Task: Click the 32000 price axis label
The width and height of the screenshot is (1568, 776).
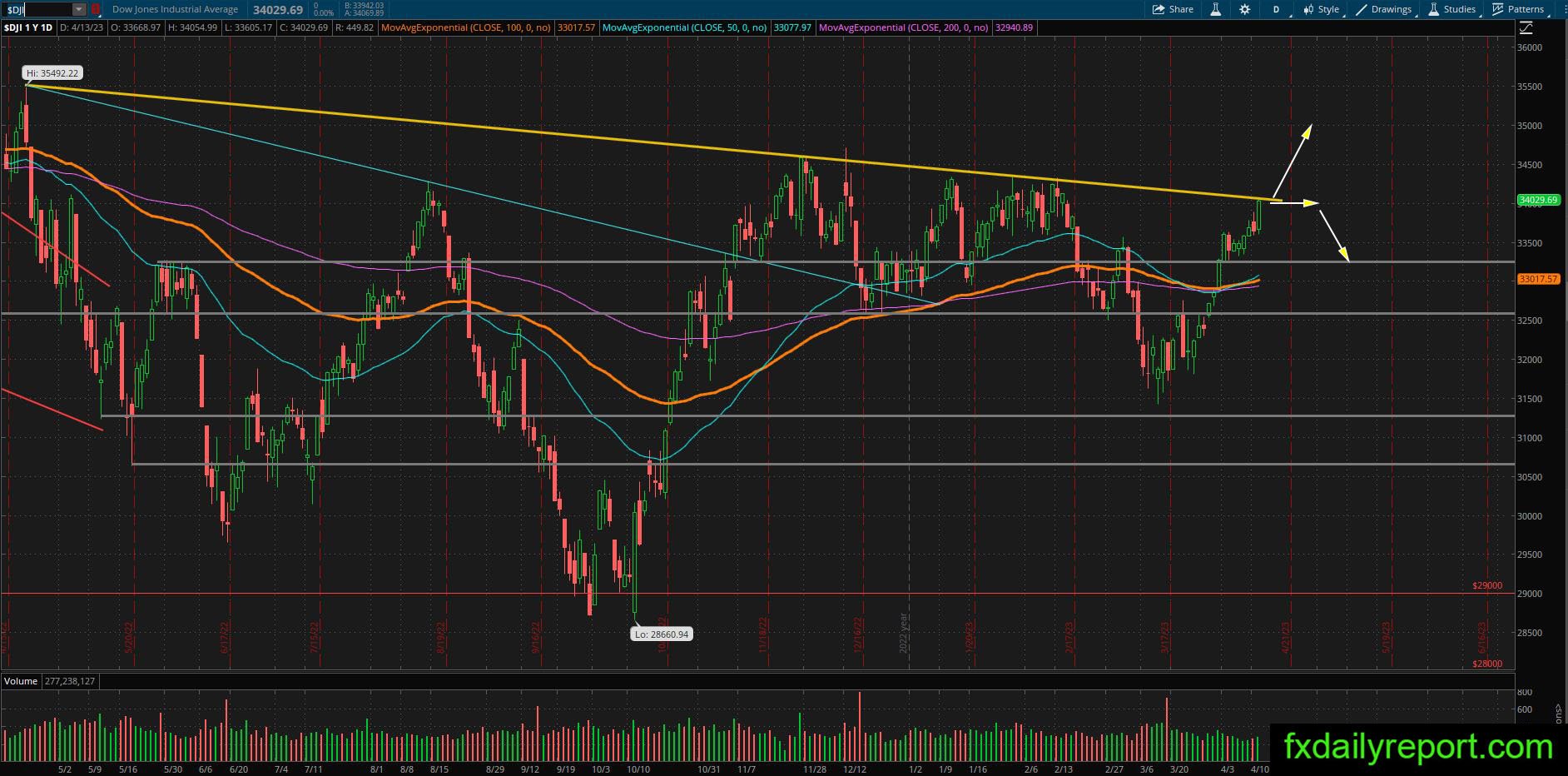Action: click(x=1530, y=360)
